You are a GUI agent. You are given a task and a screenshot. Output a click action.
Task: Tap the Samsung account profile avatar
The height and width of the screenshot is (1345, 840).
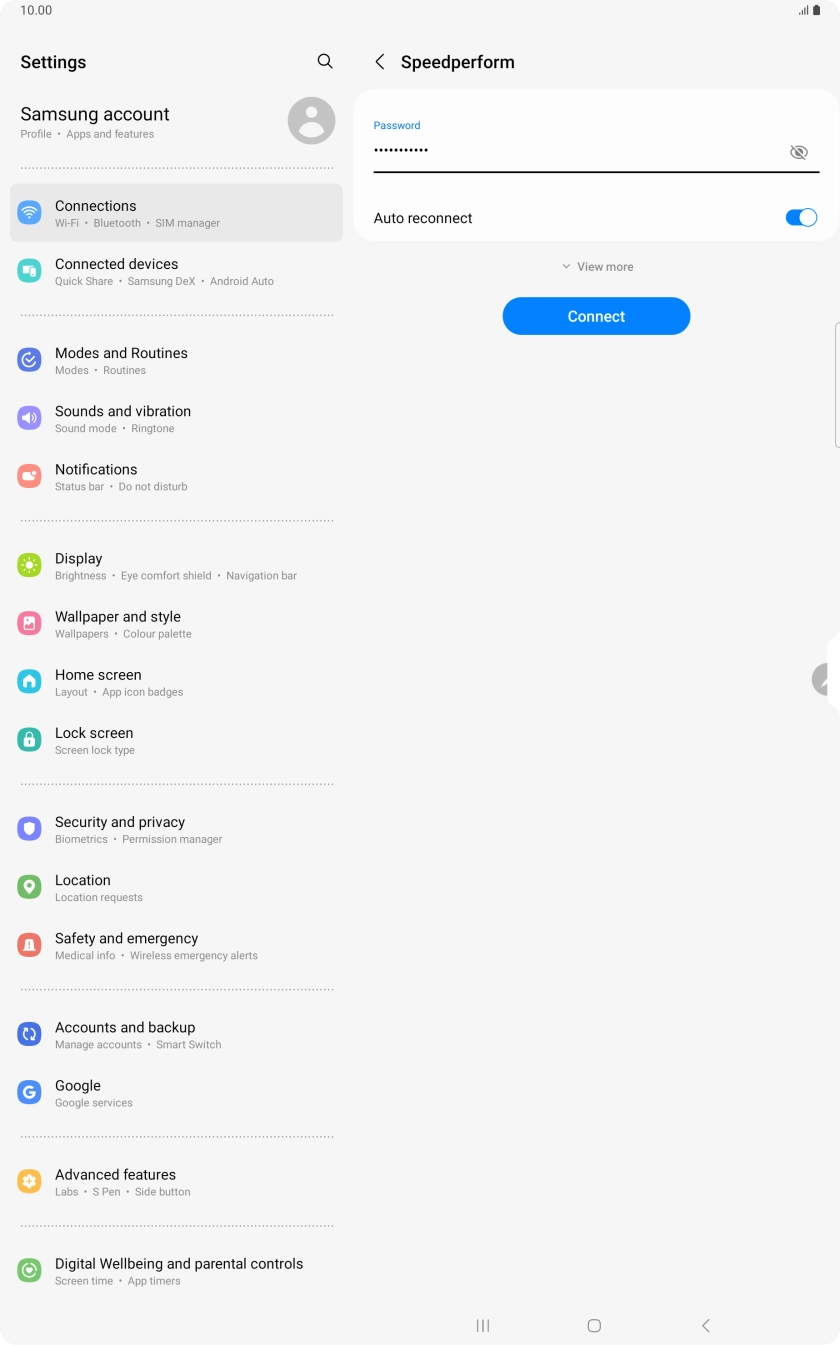click(x=311, y=121)
